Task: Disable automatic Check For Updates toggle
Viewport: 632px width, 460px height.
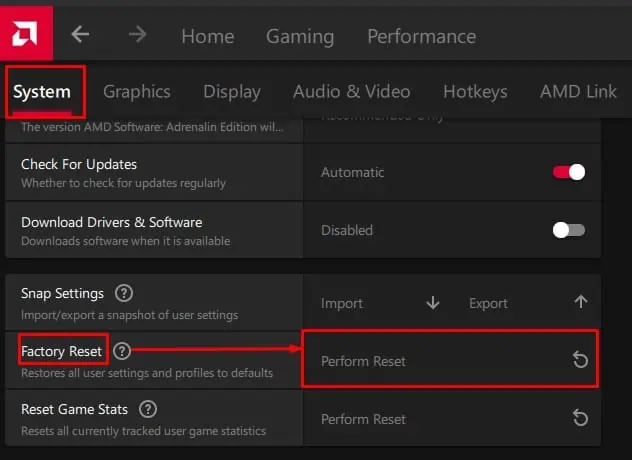Action: coord(568,172)
